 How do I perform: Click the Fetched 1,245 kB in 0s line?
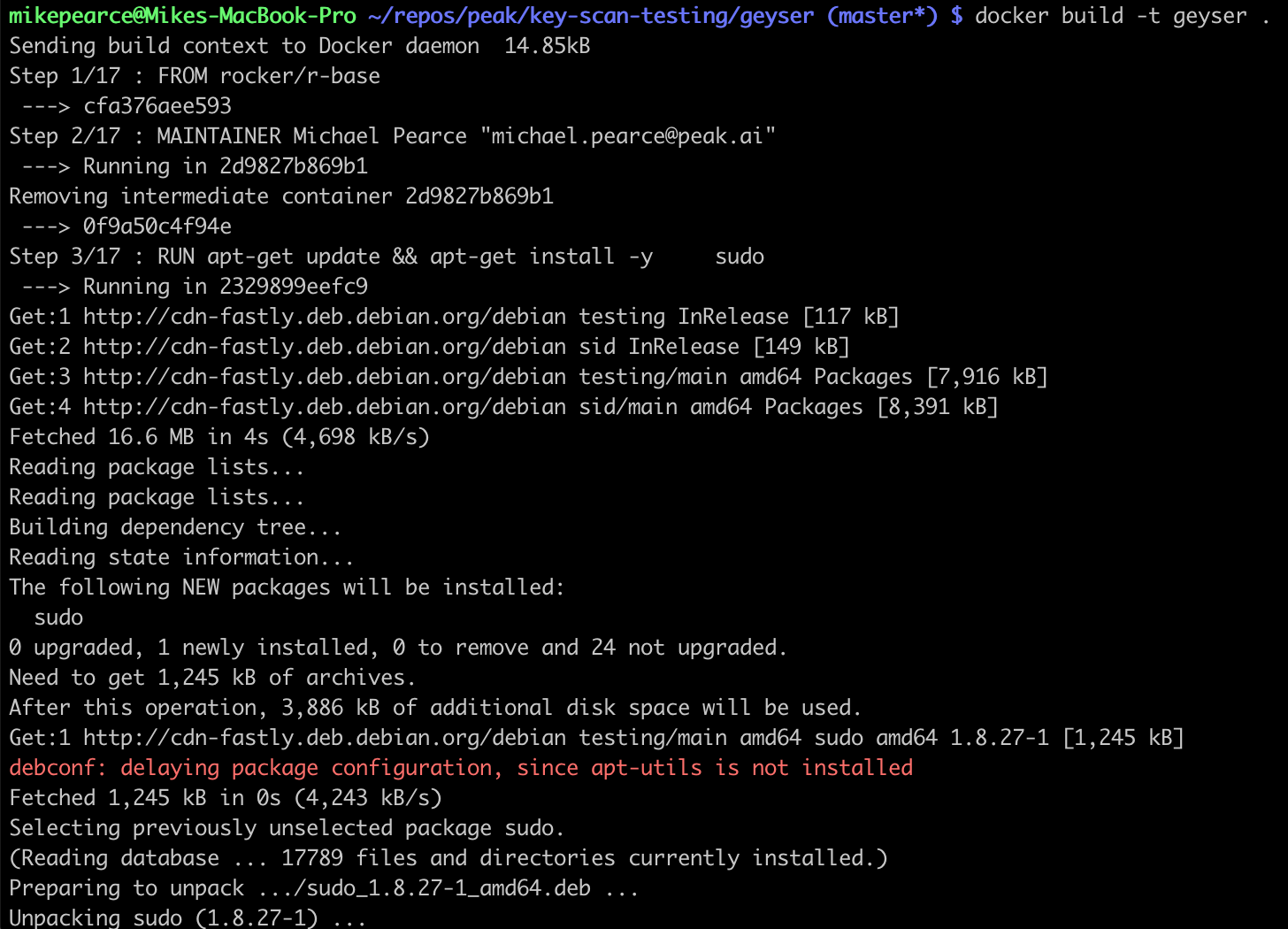226,798
